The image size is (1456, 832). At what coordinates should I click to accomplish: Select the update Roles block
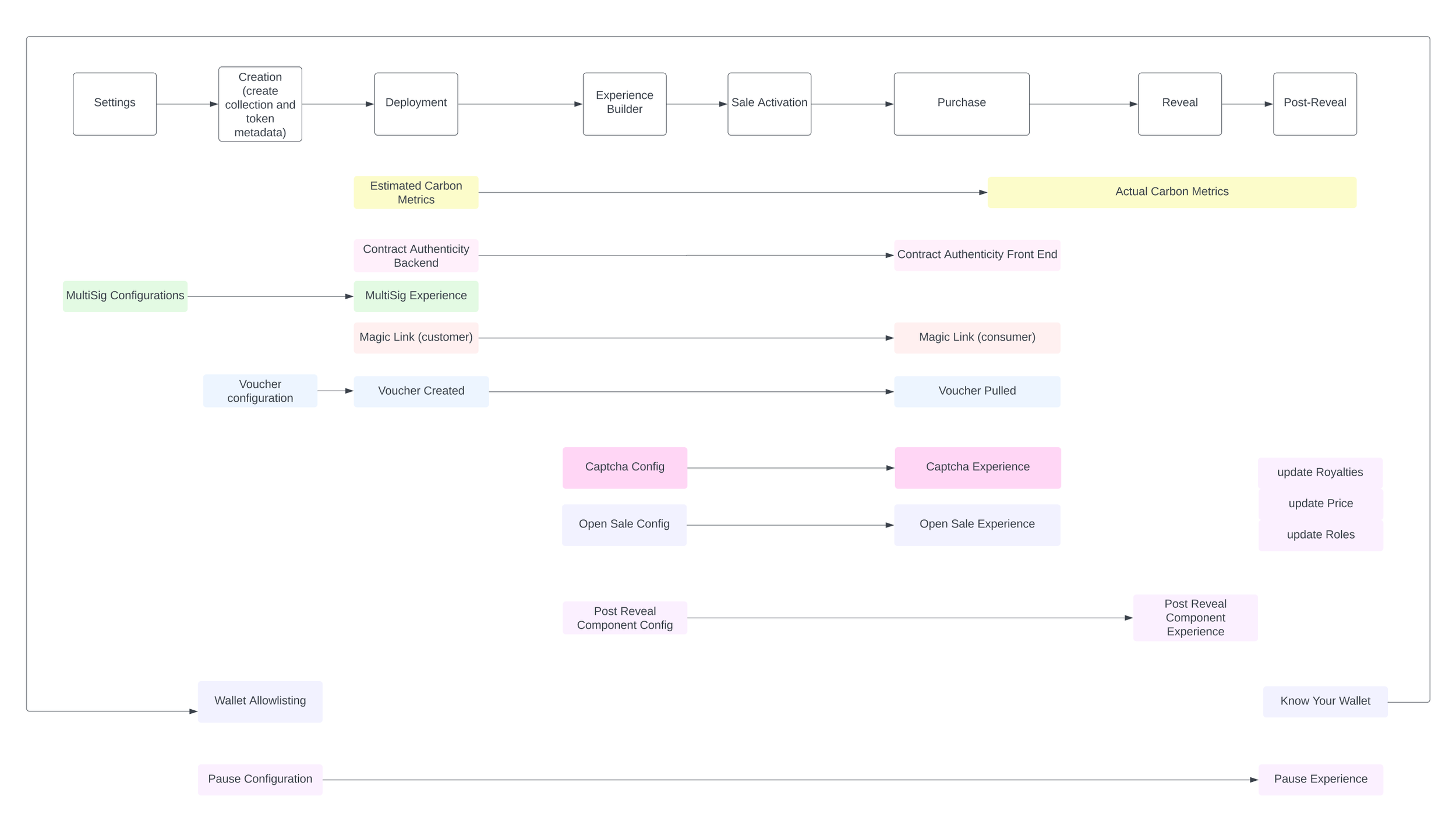click(x=1320, y=534)
